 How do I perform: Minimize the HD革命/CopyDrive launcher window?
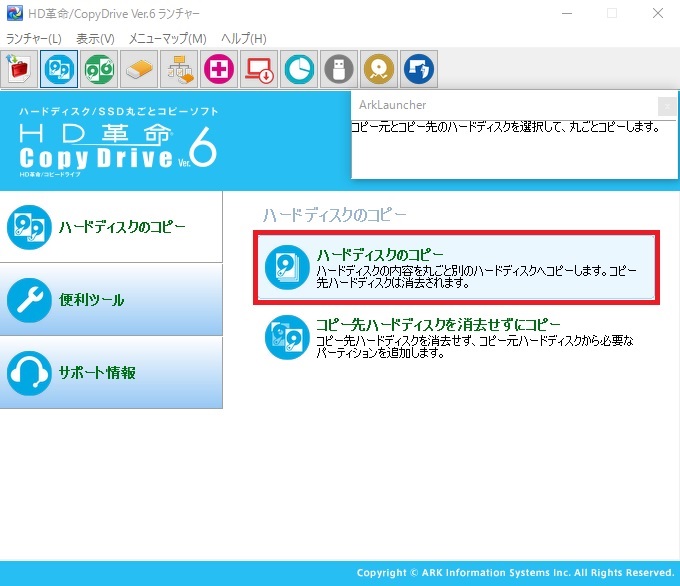(x=567, y=13)
